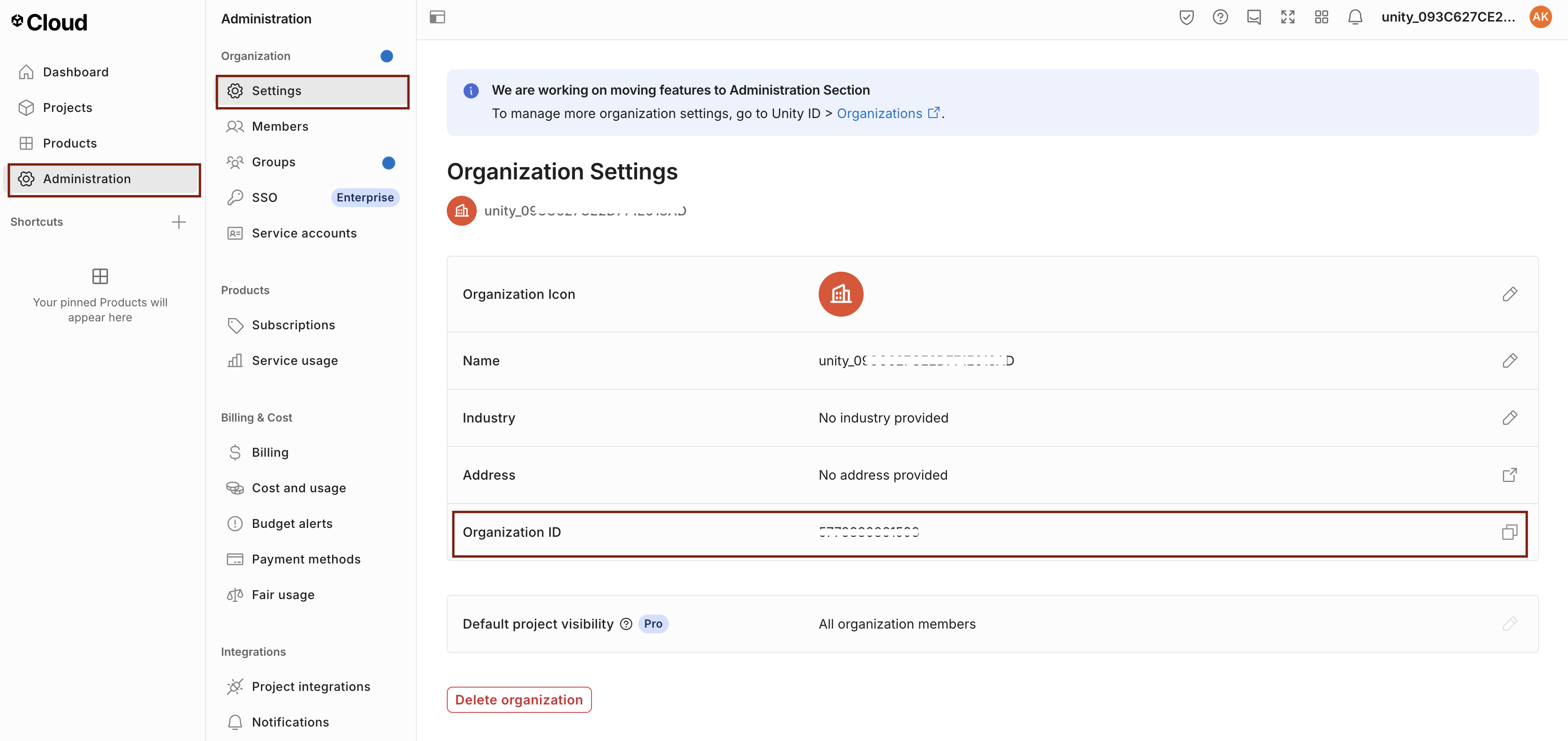
Task: Open the help question mark icon
Action: [1220, 17]
